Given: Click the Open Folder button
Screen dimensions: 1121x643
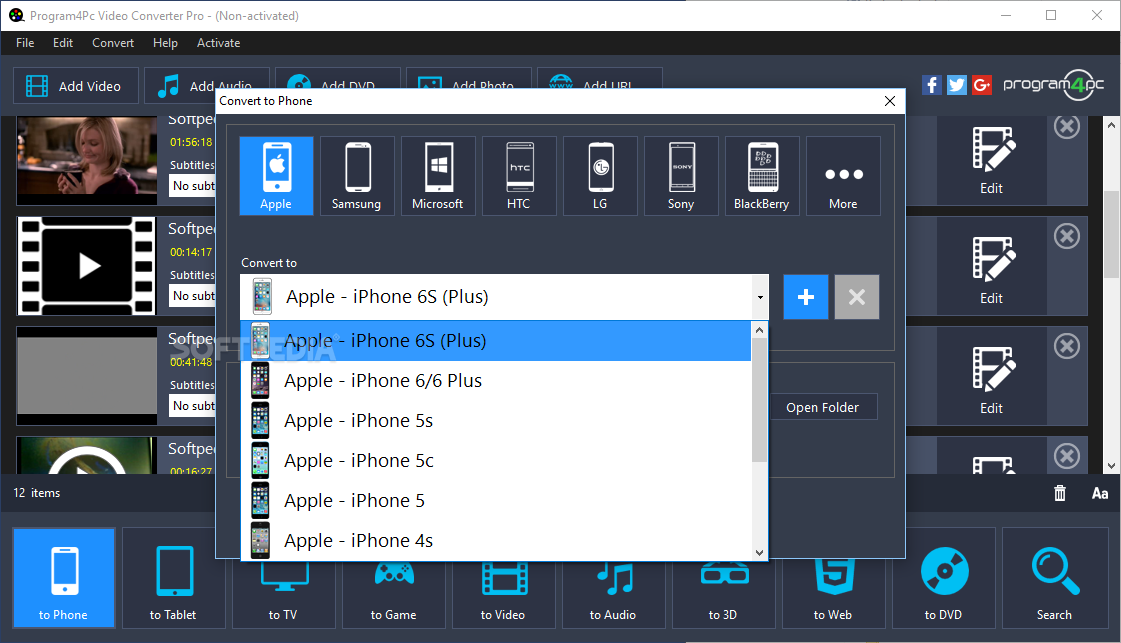Looking at the screenshot, I should click(823, 407).
